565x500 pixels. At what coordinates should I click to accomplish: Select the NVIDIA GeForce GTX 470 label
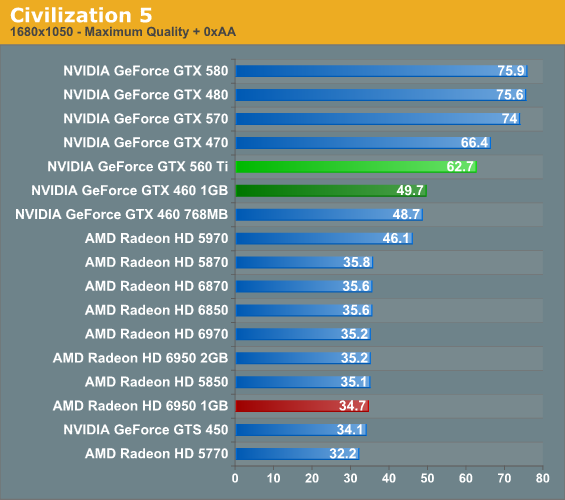[x=146, y=143]
